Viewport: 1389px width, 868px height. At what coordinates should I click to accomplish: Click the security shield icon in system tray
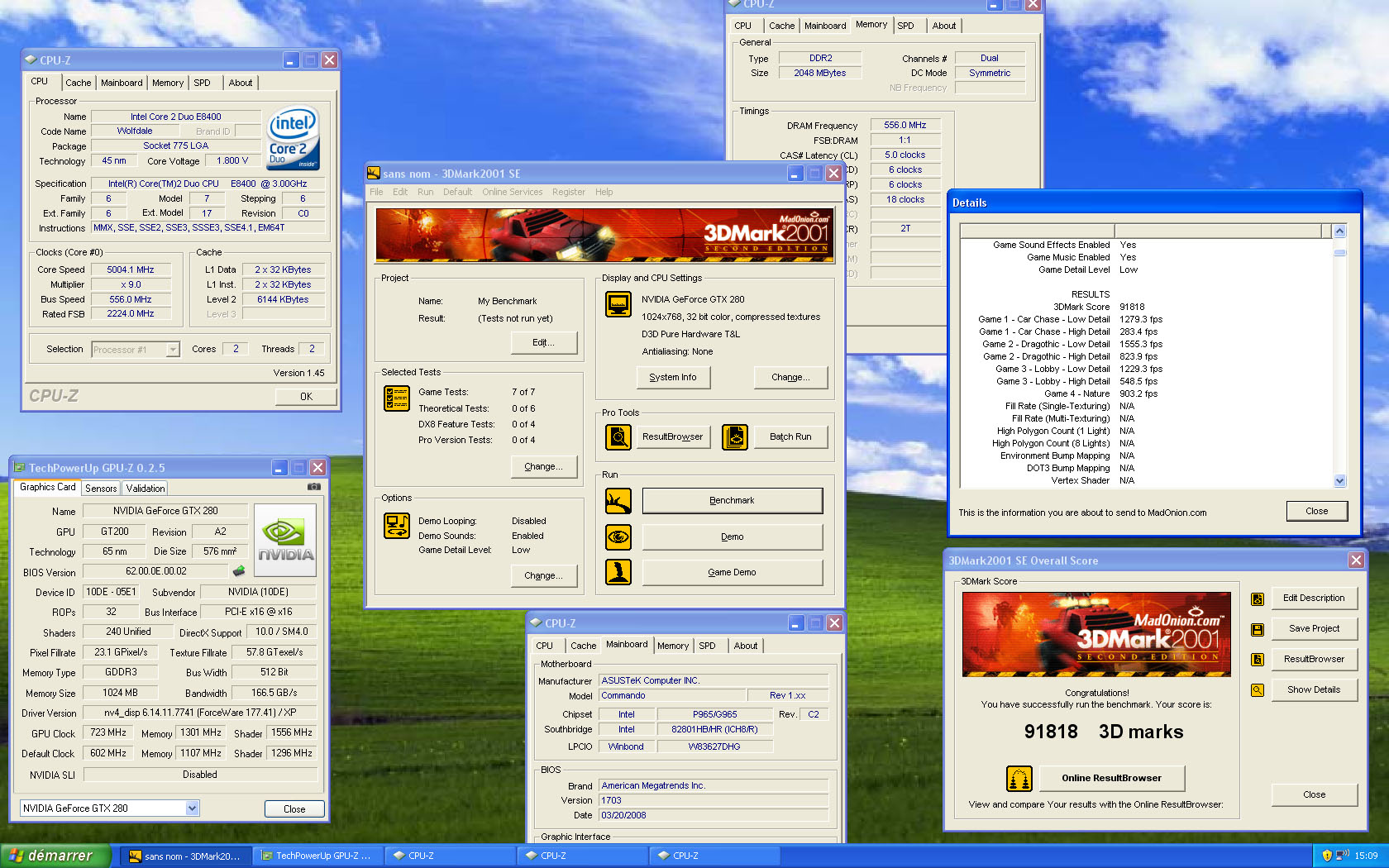[1327, 856]
